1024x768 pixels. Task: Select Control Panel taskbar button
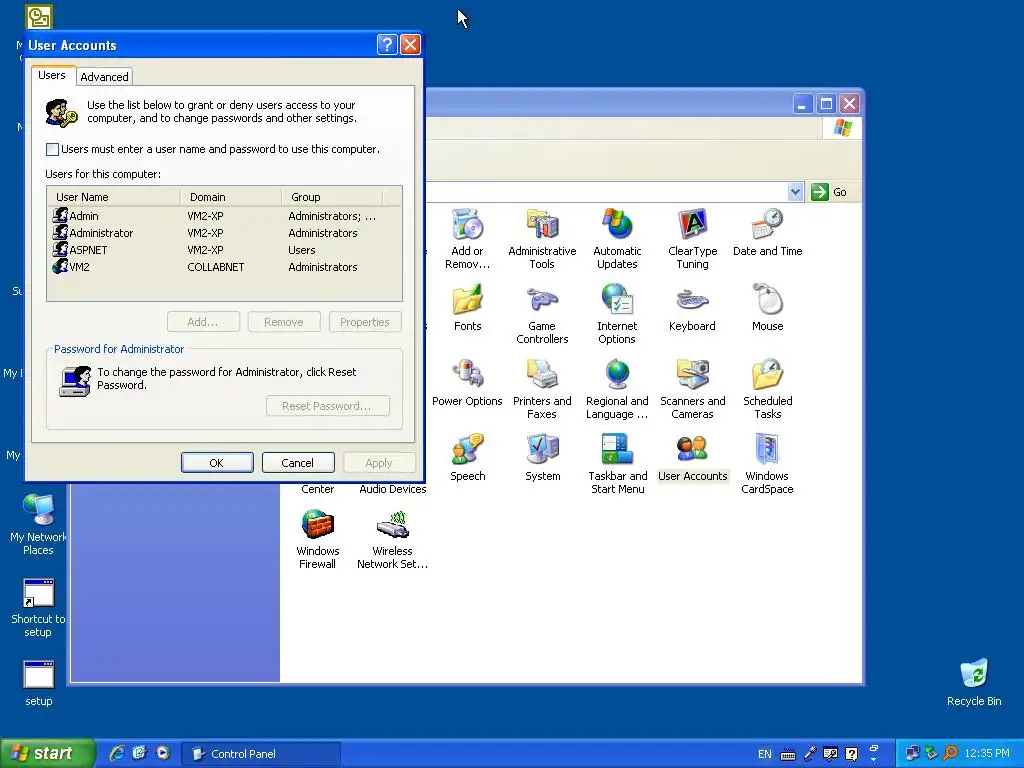coord(261,754)
